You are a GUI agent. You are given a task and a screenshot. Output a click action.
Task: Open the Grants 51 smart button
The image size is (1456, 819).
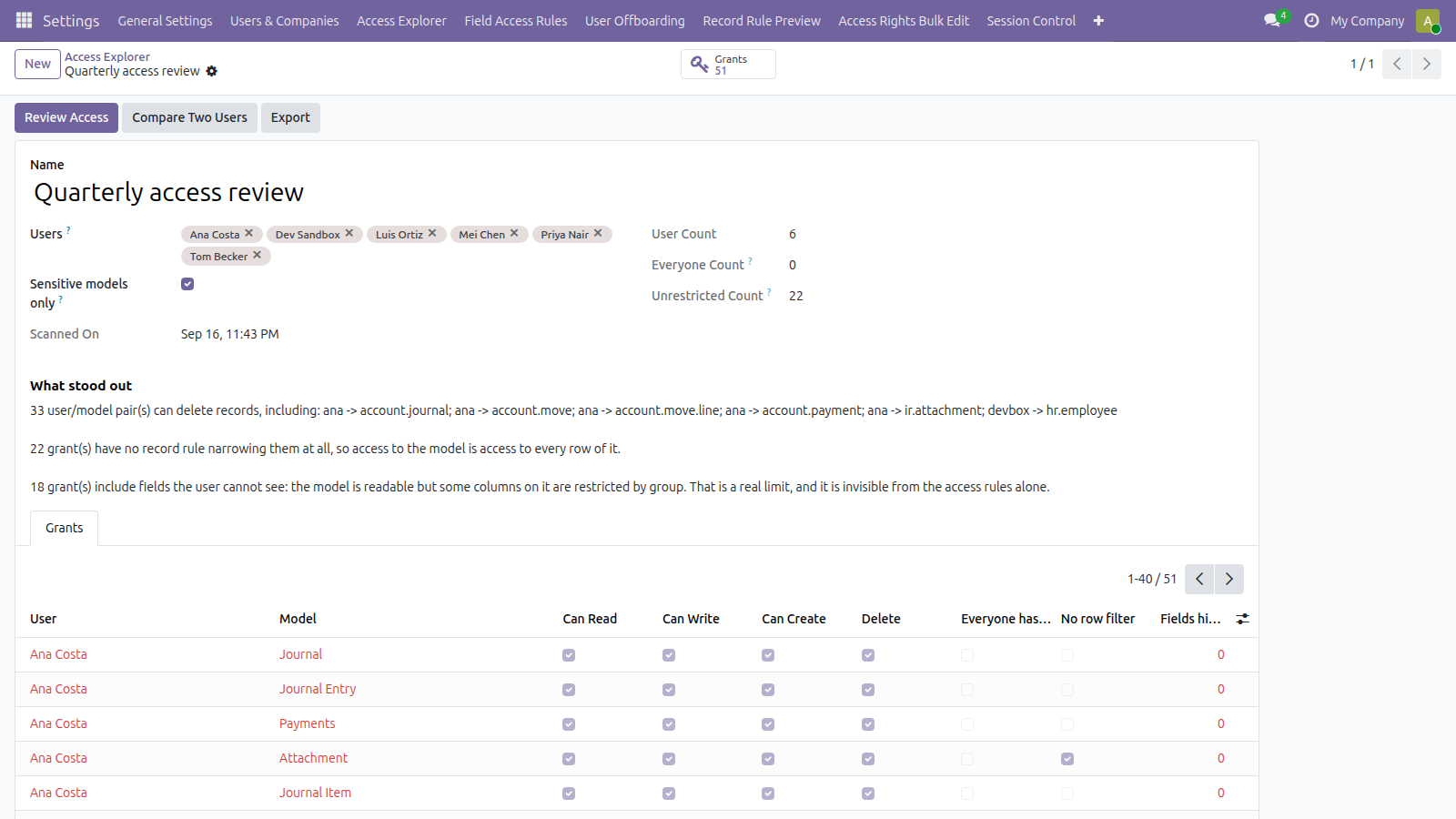[x=728, y=65]
